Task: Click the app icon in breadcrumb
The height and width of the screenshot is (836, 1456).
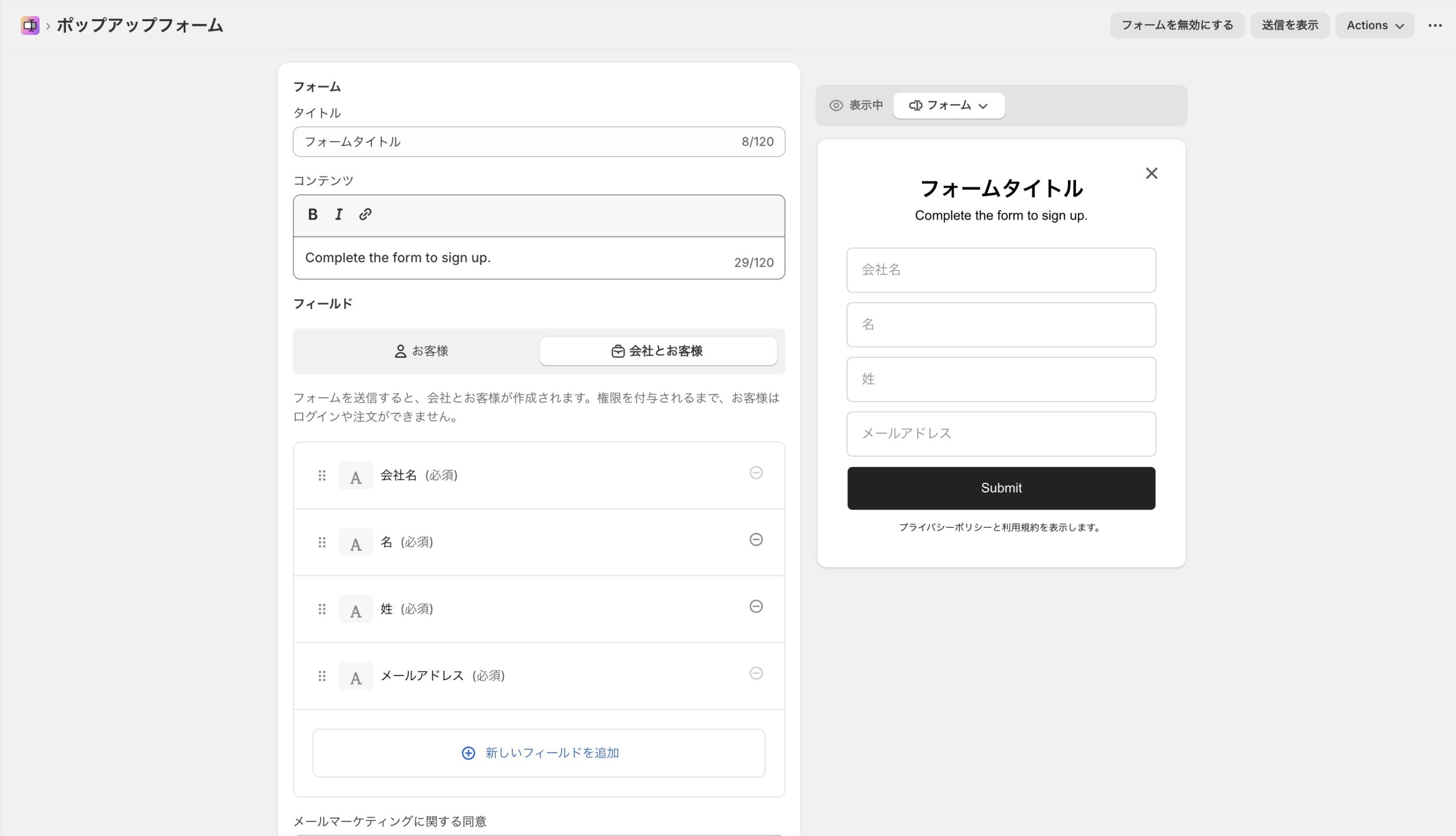Action: tap(30, 25)
